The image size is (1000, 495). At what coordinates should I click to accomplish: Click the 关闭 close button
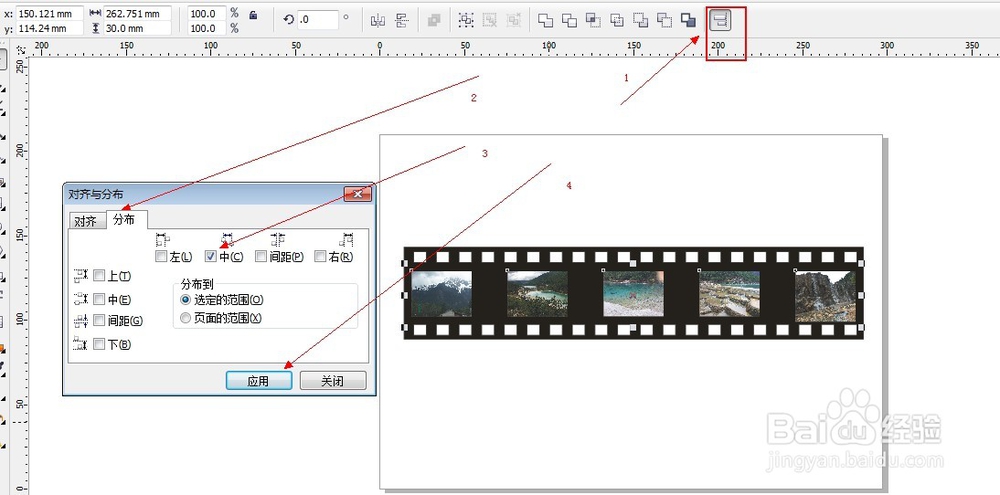(x=333, y=381)
